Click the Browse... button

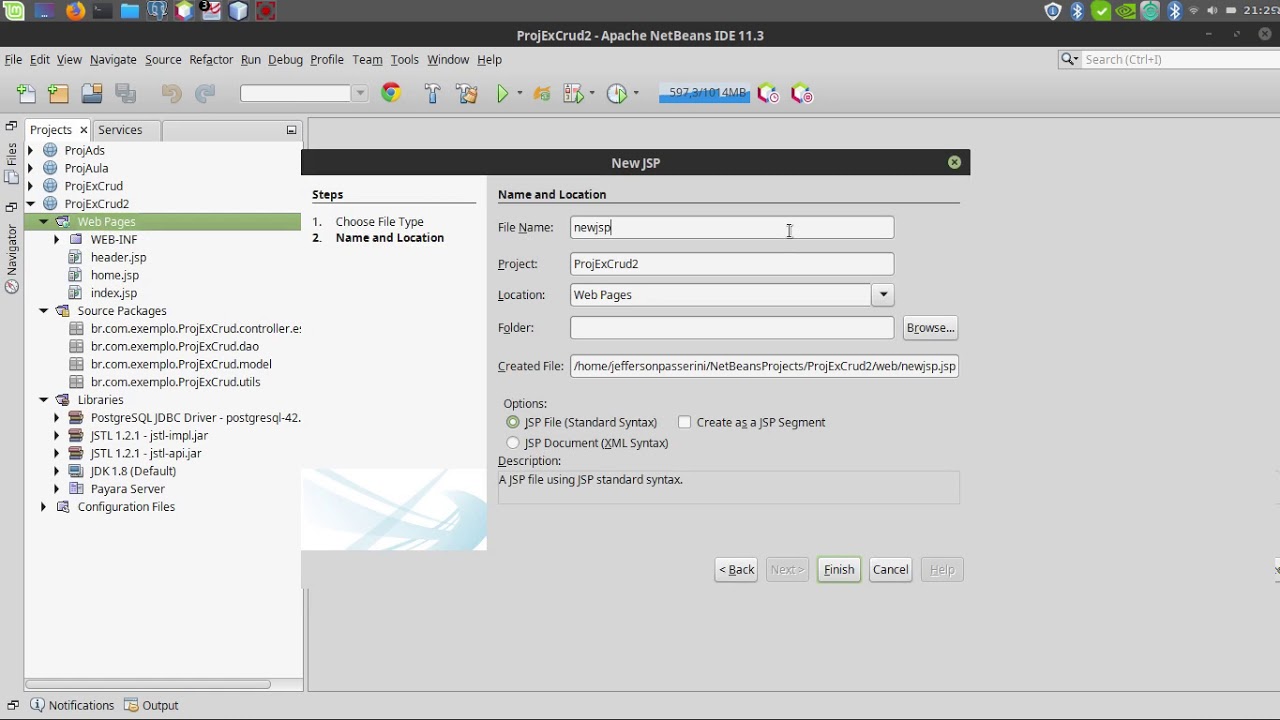tap(930, 328)
